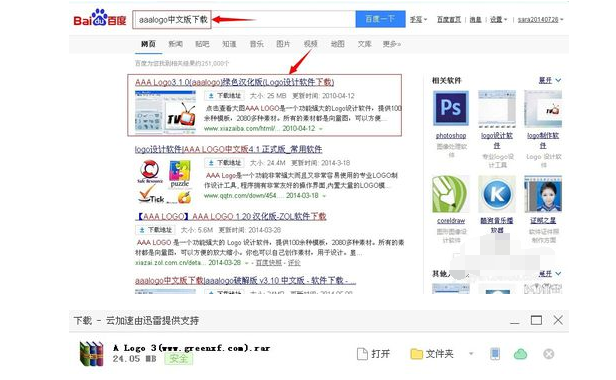The height and width of the screenshot is (380, 616).
Task: Click the CorelDRAW green pencil icon
Action: pos(451,194)
